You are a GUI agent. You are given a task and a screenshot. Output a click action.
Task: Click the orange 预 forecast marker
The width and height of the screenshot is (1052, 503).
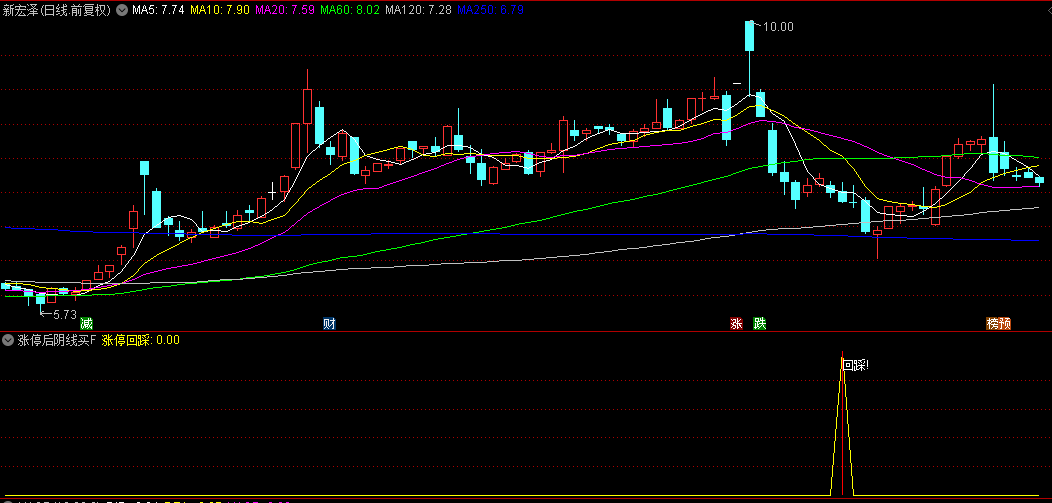pos(1004,324)
